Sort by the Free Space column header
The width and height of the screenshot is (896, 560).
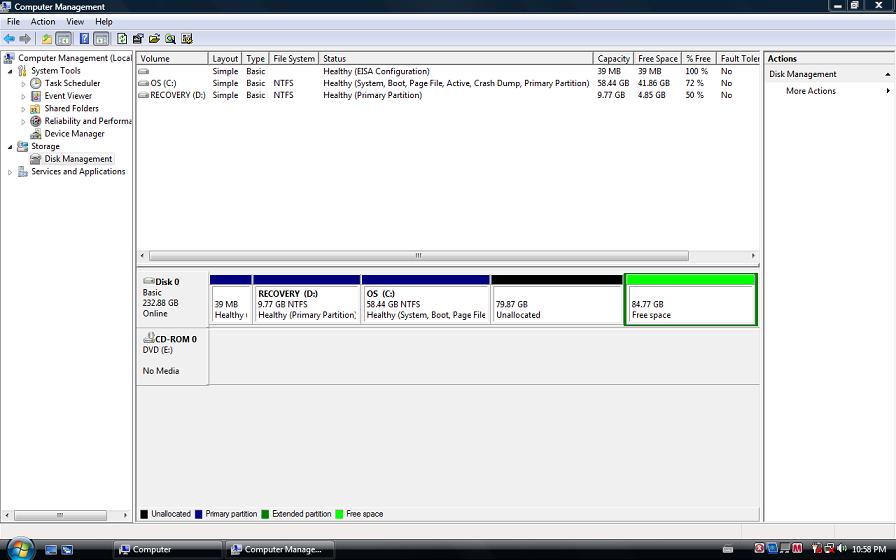tap(658, 58)
